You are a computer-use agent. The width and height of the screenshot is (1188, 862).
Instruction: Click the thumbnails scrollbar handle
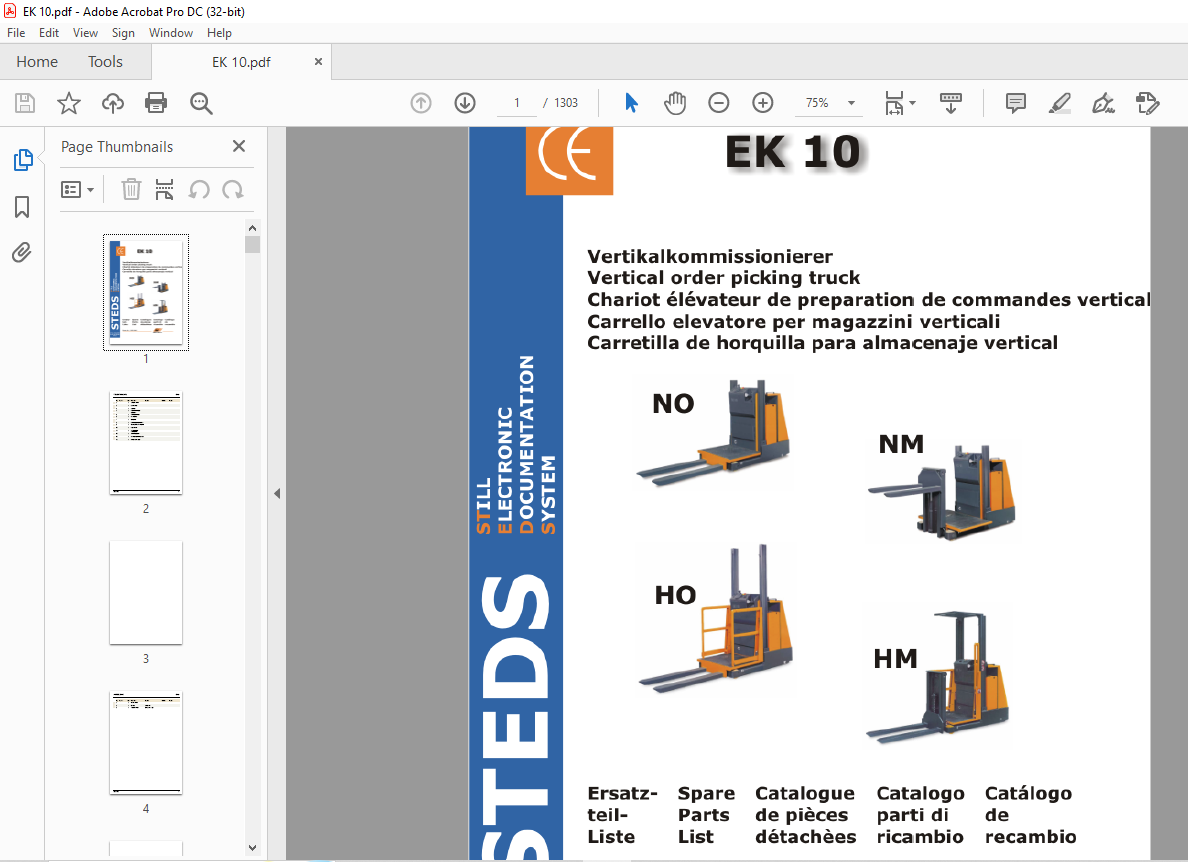(252, 244)
